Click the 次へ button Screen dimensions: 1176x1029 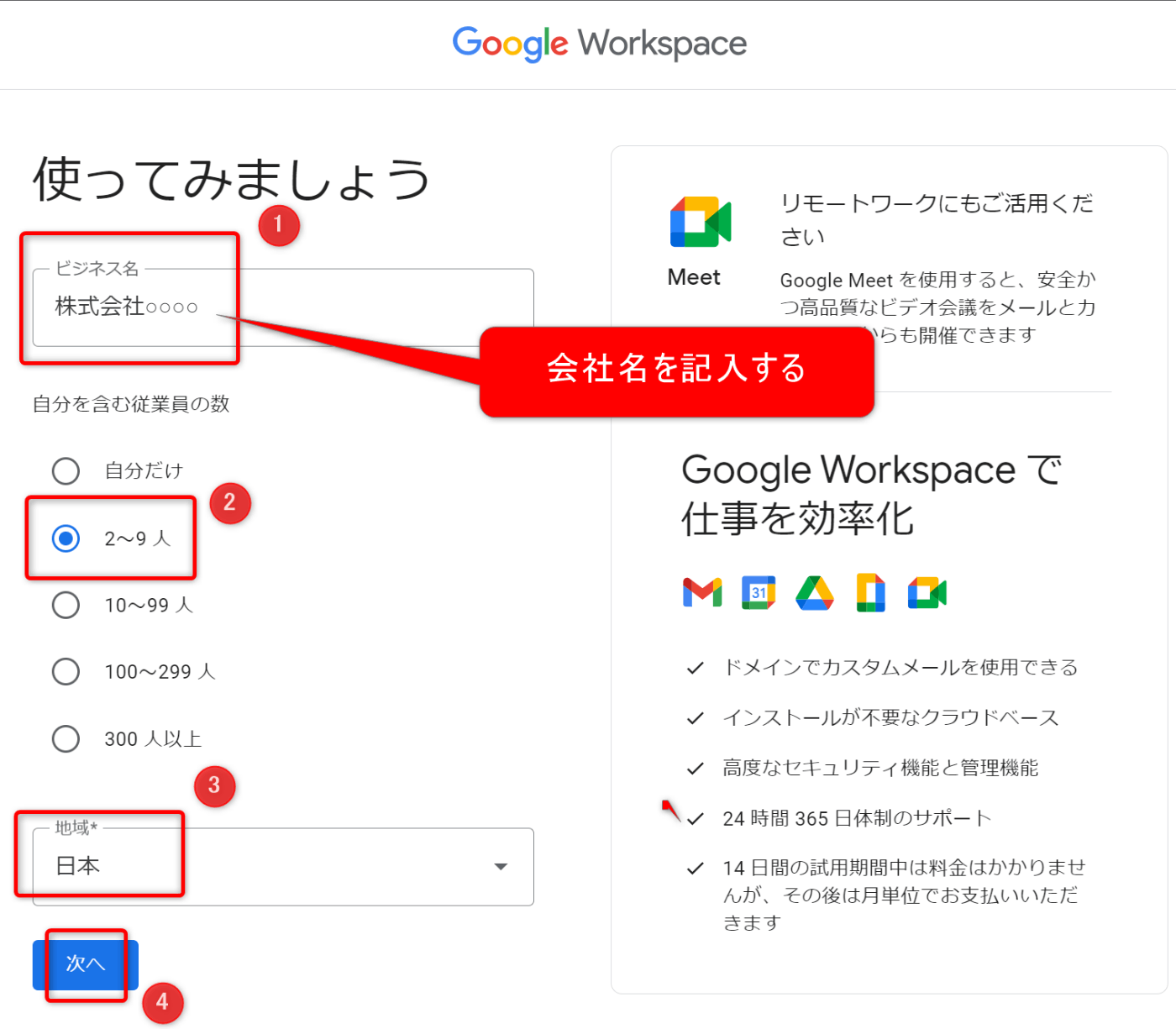pos(86,964)
